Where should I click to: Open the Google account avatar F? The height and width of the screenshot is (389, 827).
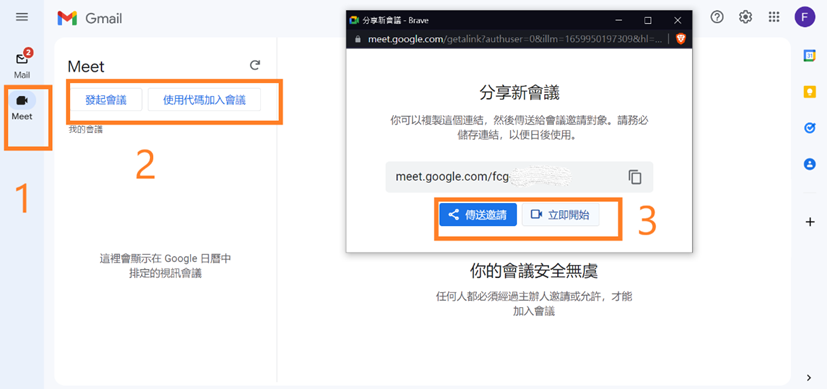[805, 17]
